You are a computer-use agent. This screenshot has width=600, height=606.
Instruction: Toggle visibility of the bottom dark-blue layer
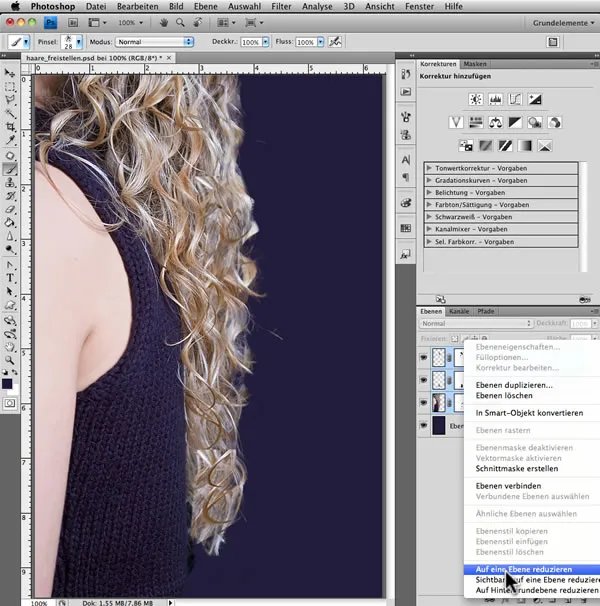[x=423, y=425]
